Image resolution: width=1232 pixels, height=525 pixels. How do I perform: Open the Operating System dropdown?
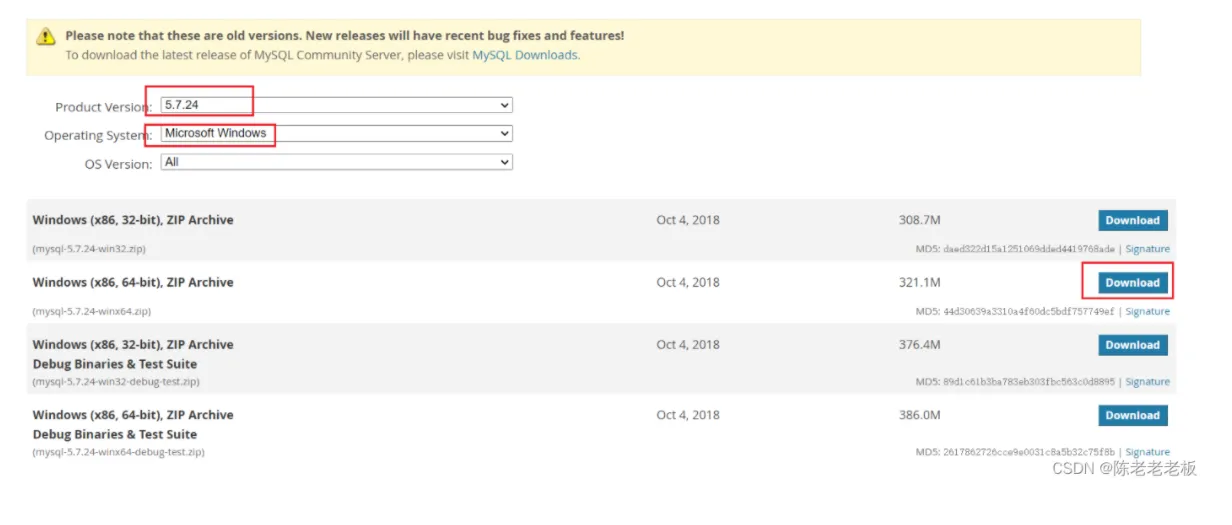pyautogui.click(x=336, y=133)
